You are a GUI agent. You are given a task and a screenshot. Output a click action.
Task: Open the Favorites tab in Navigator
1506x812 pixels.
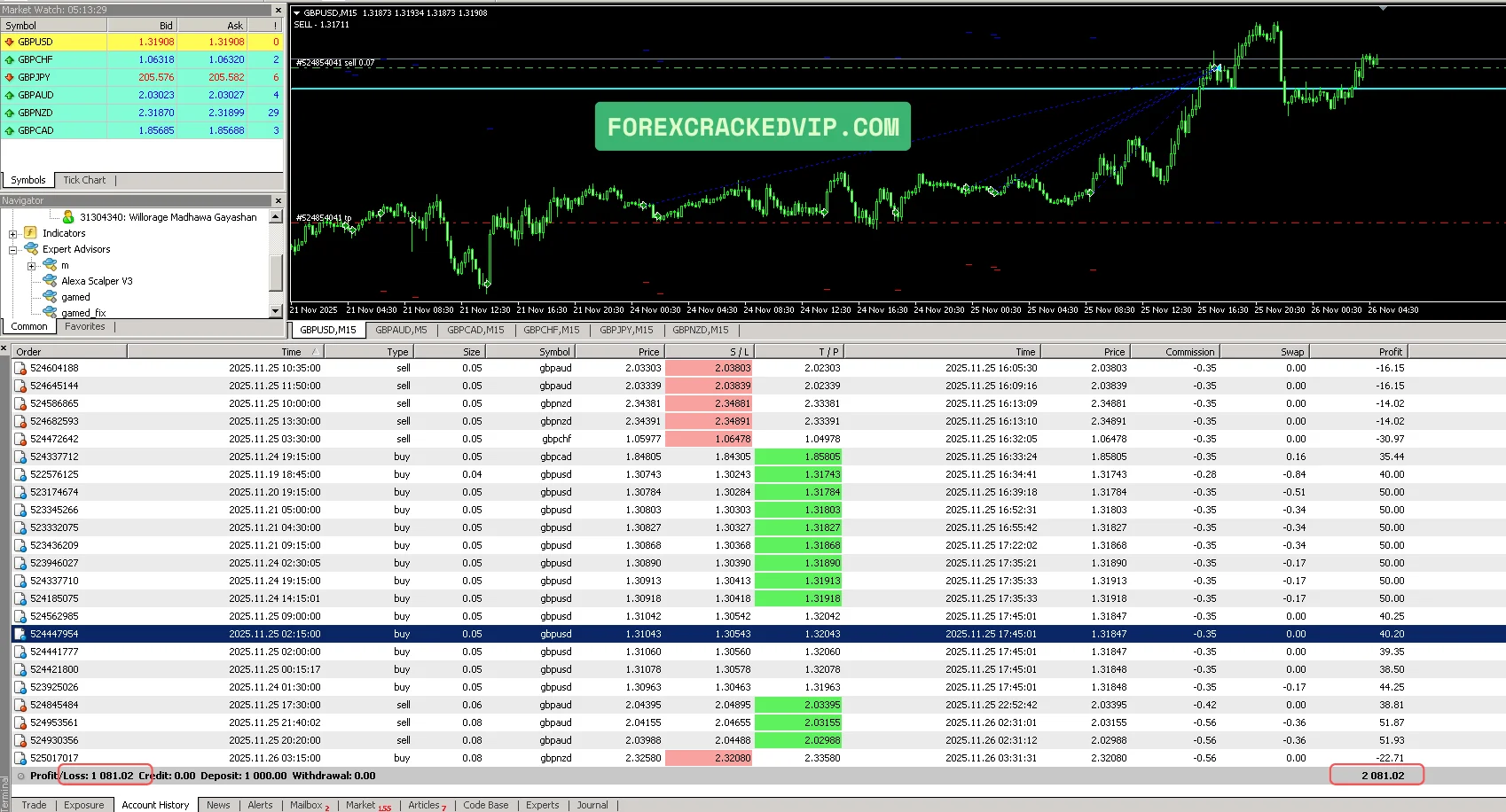coord(84,326)
